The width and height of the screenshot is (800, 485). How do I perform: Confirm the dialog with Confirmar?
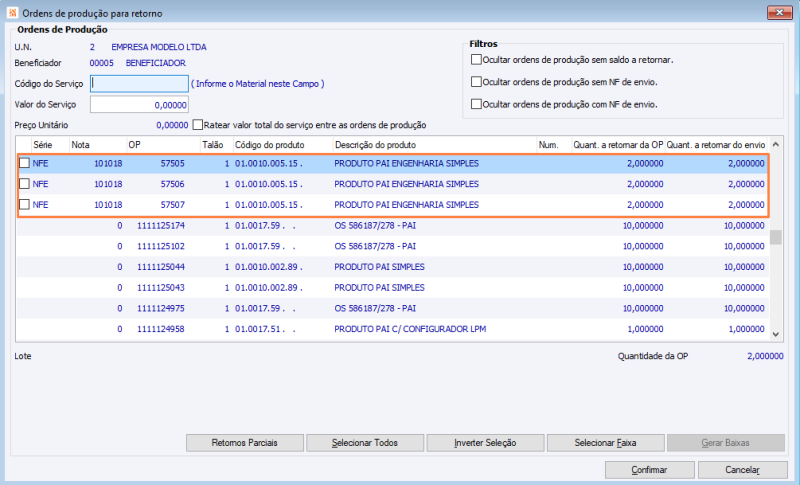pyautogui.click(x=649, y=470)
